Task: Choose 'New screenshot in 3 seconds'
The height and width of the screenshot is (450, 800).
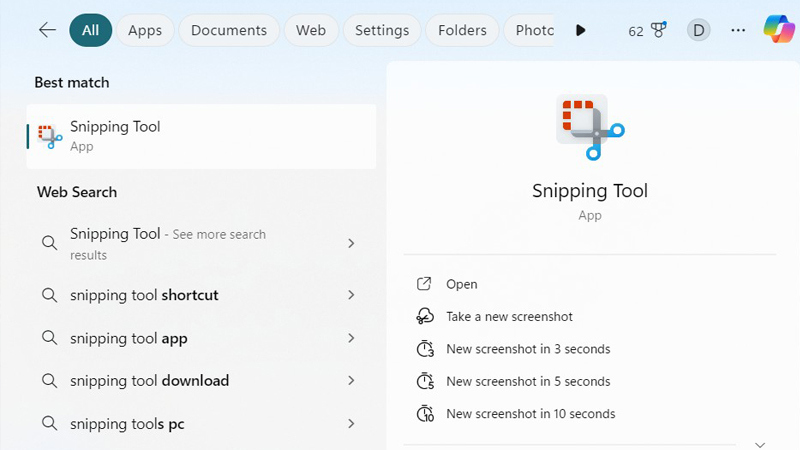Action: (528, 349)
